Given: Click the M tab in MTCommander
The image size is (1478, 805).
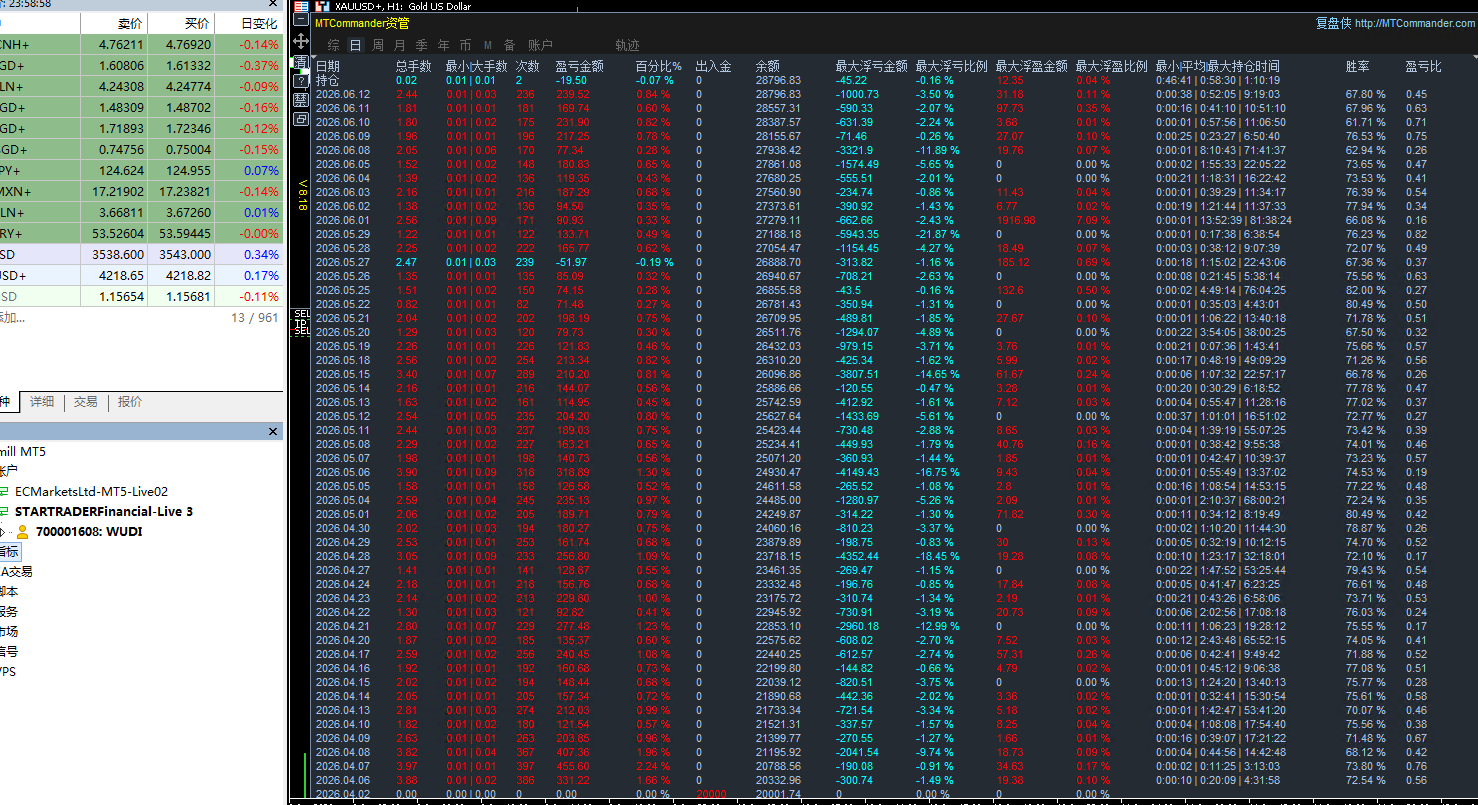Looking at the screenshot, I should coord(488,45).
